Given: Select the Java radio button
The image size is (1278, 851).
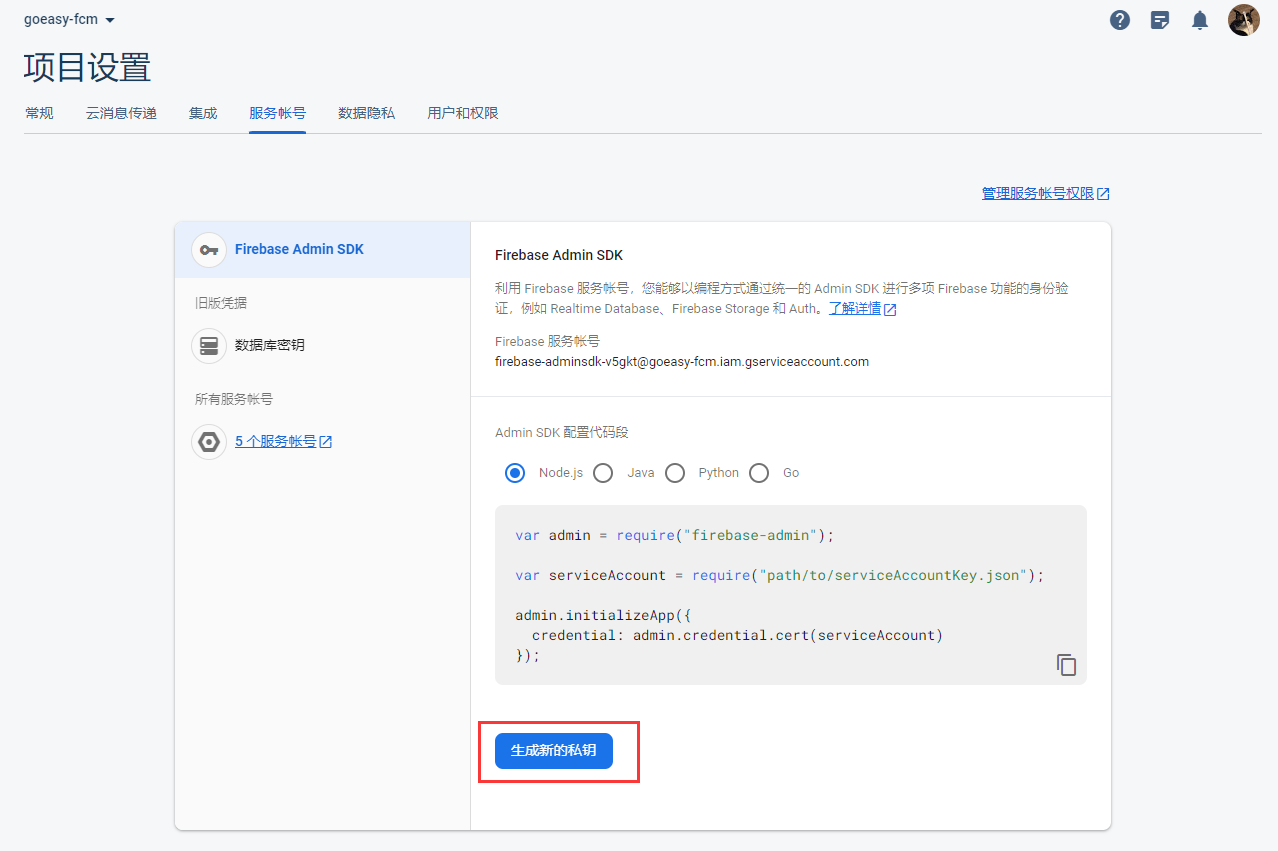Looking at the screenshot, I should (x=603, y=473).
